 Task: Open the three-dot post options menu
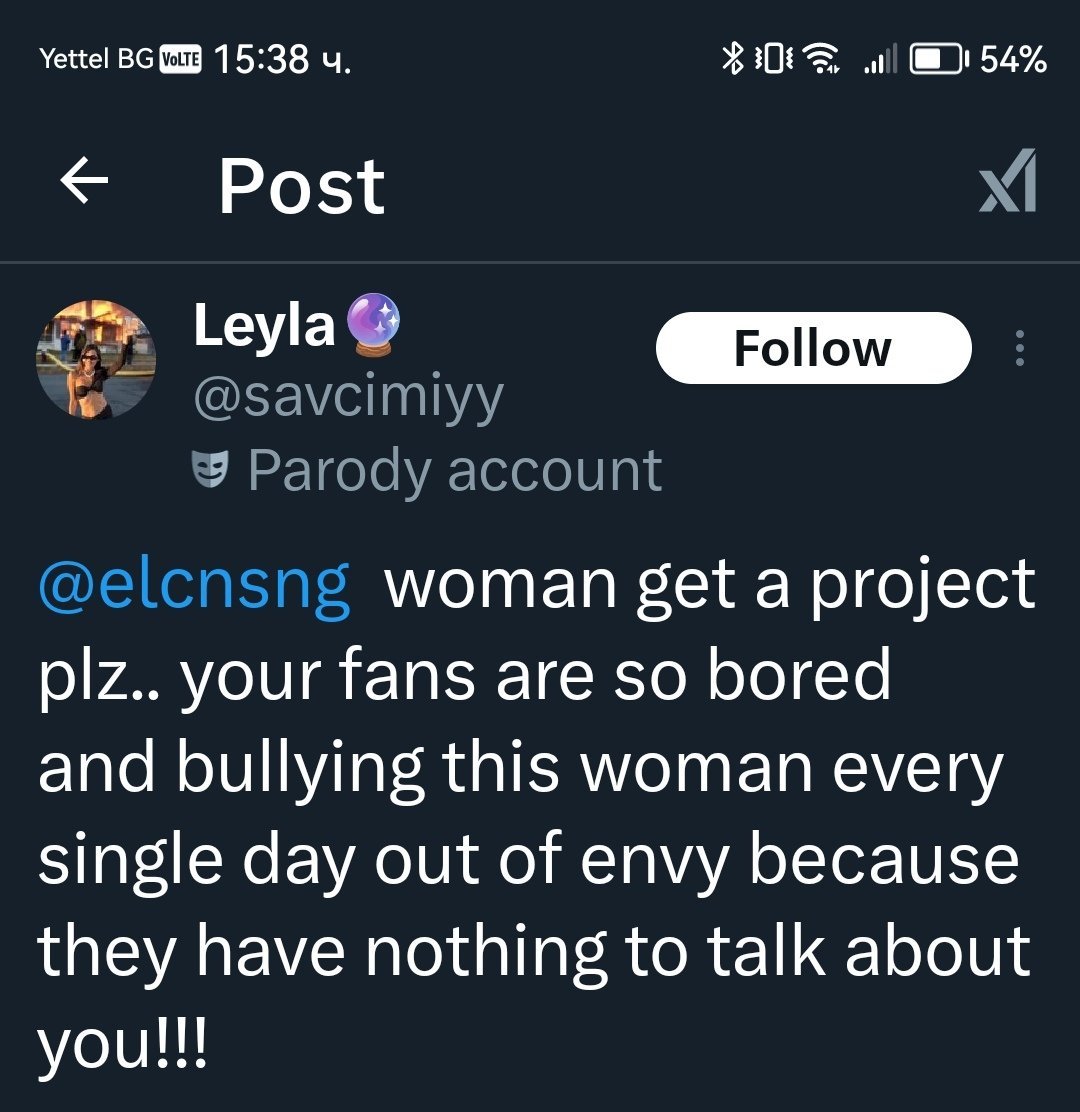pos(1019,348)
